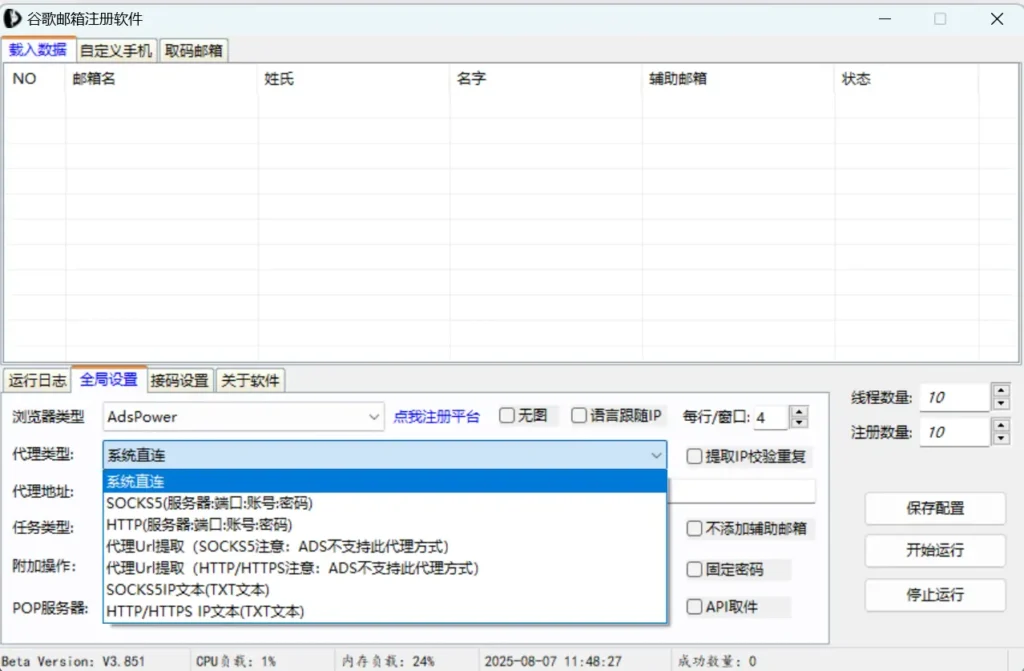Click Beta Version: V3.851 in status bar
The width and height of the screenshot is (1024, 671).
pos(73,661)
